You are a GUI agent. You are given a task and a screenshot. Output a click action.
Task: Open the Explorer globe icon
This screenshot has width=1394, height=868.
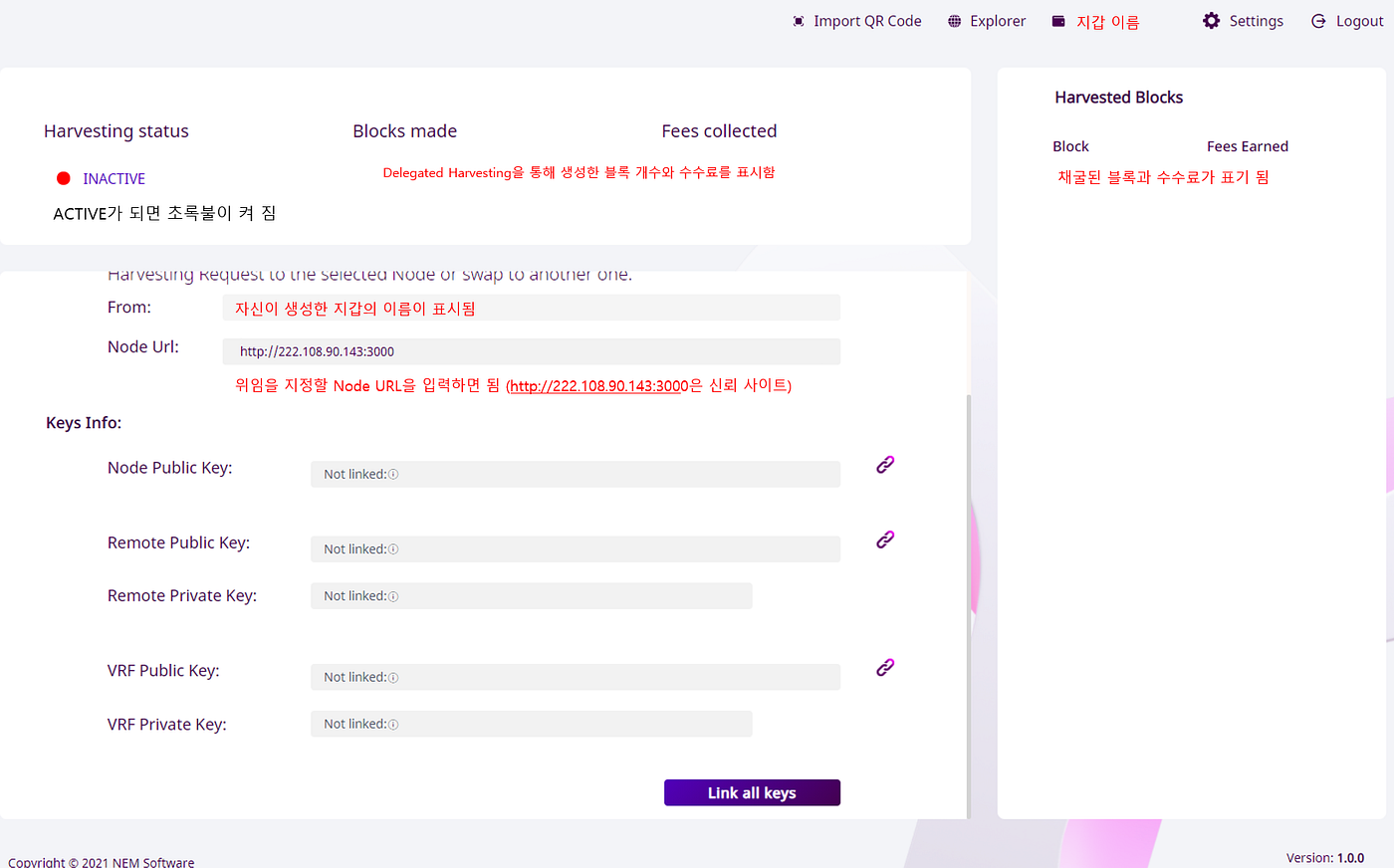[954, 21]
